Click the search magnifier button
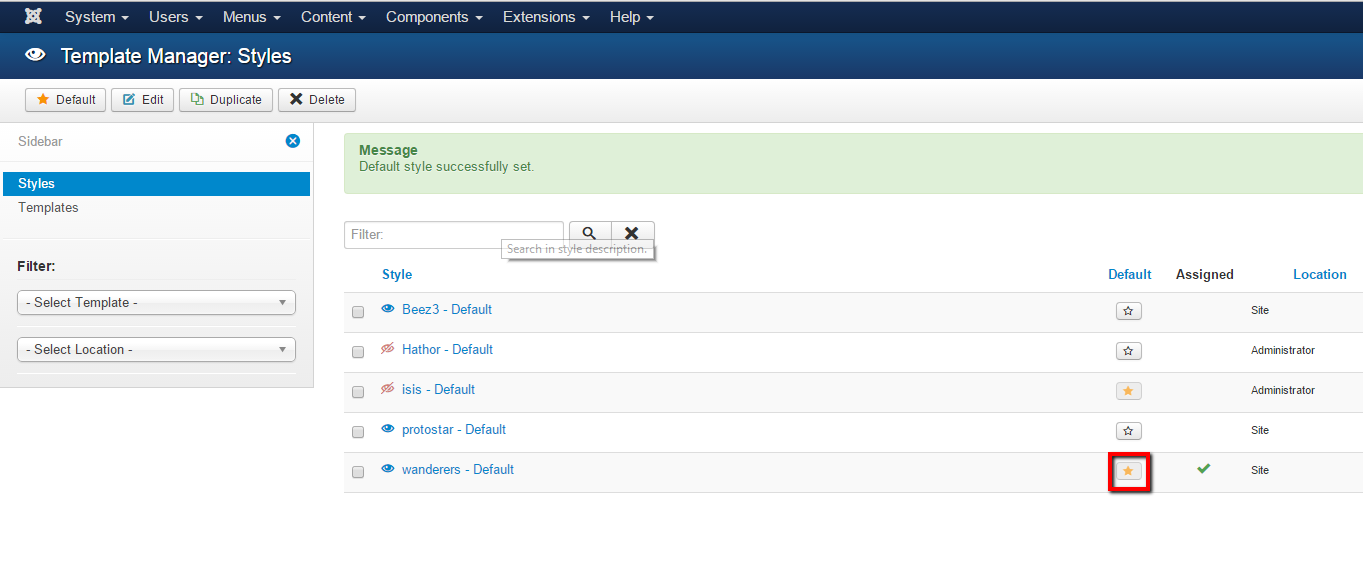The width and height of the screenshot is (1363, 578). point(589,233)
